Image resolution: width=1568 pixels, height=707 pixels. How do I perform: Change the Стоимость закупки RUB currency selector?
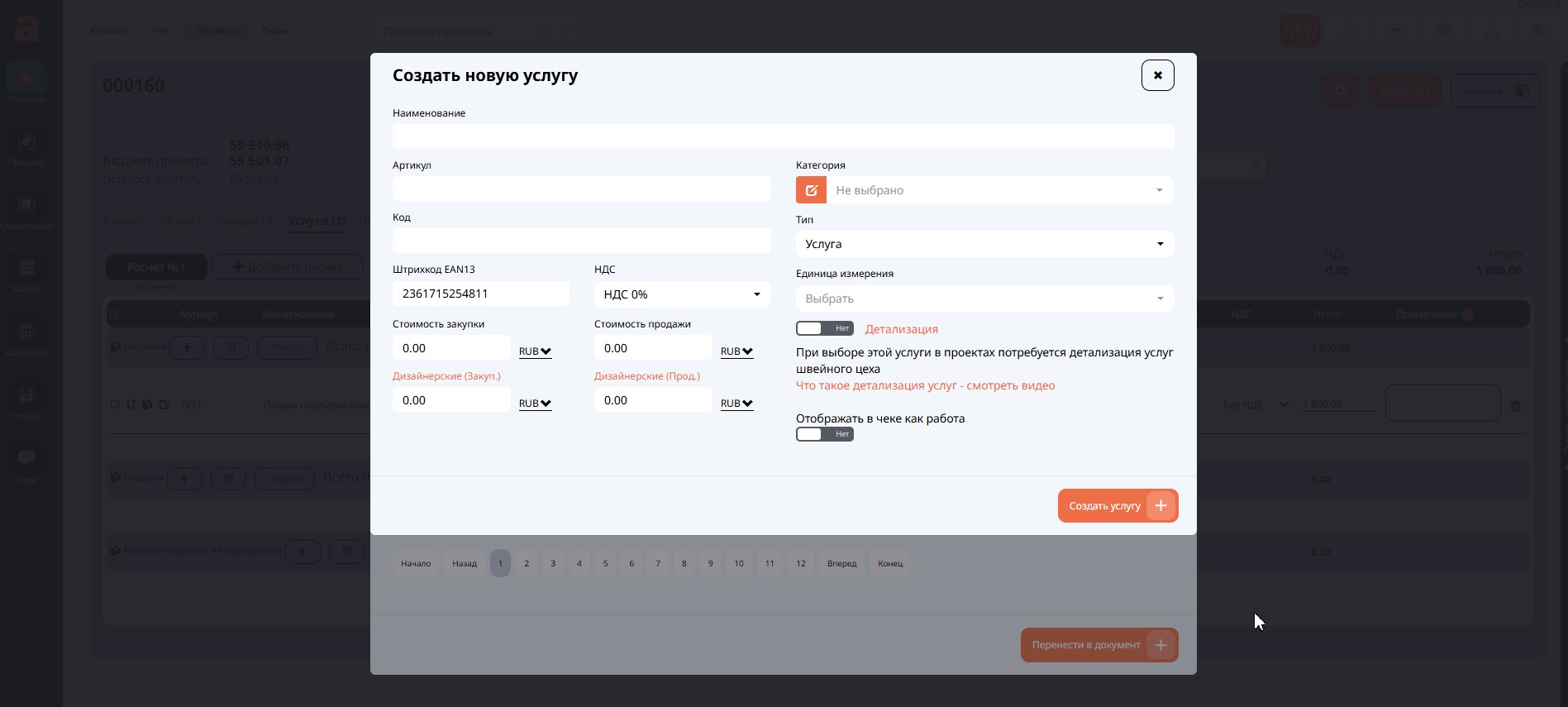click(535, 351)
